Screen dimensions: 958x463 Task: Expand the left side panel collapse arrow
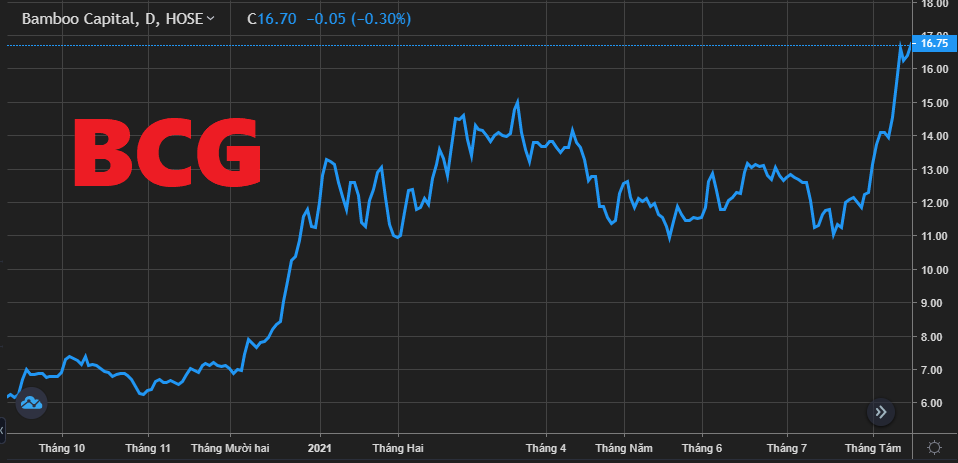tap(2, 430)
